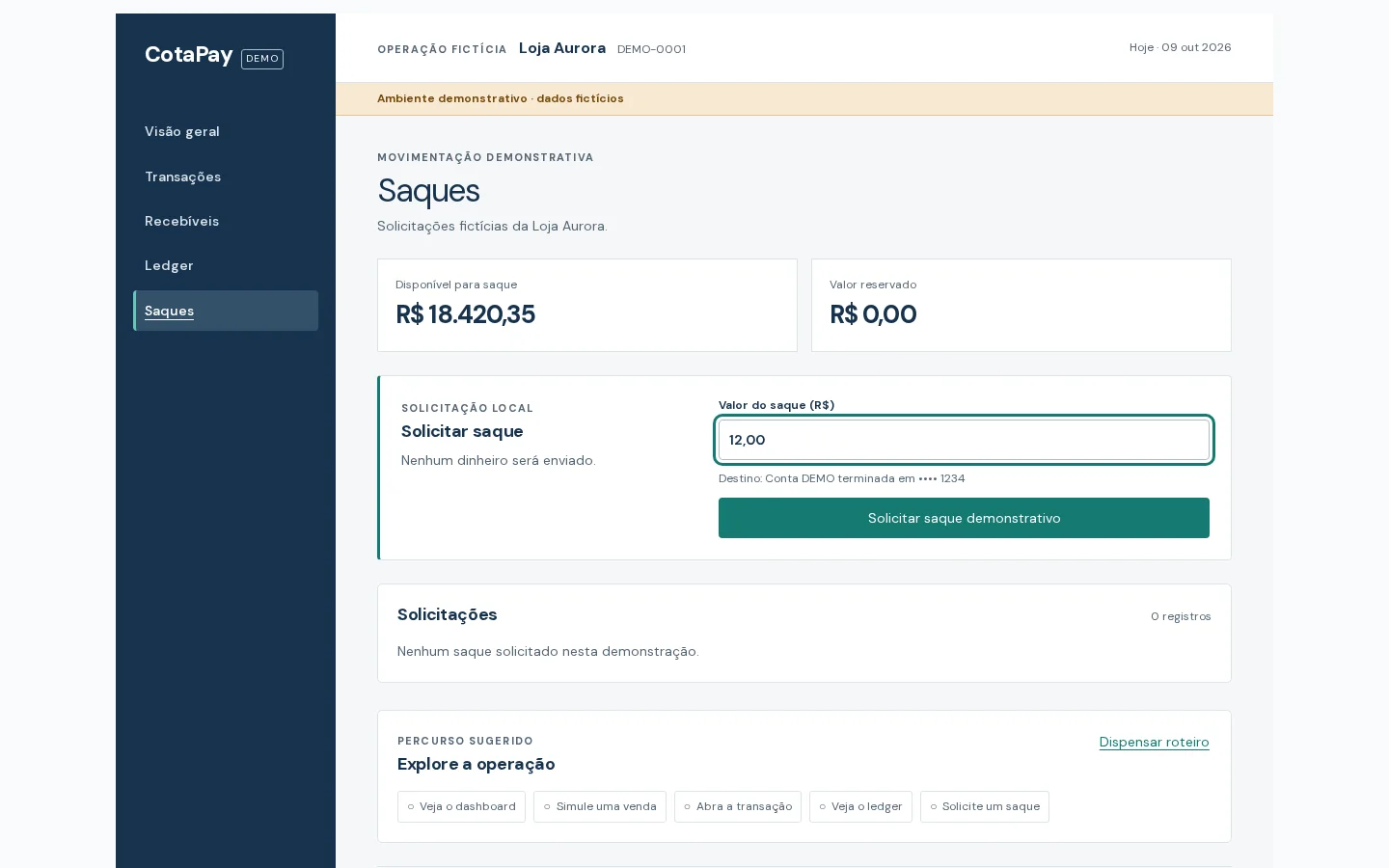This screenshot has height=868, width=1389.
Task: Click 'Nenhum saque solicitado nesta demonstração.' message
Action: pyautogui.click(x=548, y=652)
